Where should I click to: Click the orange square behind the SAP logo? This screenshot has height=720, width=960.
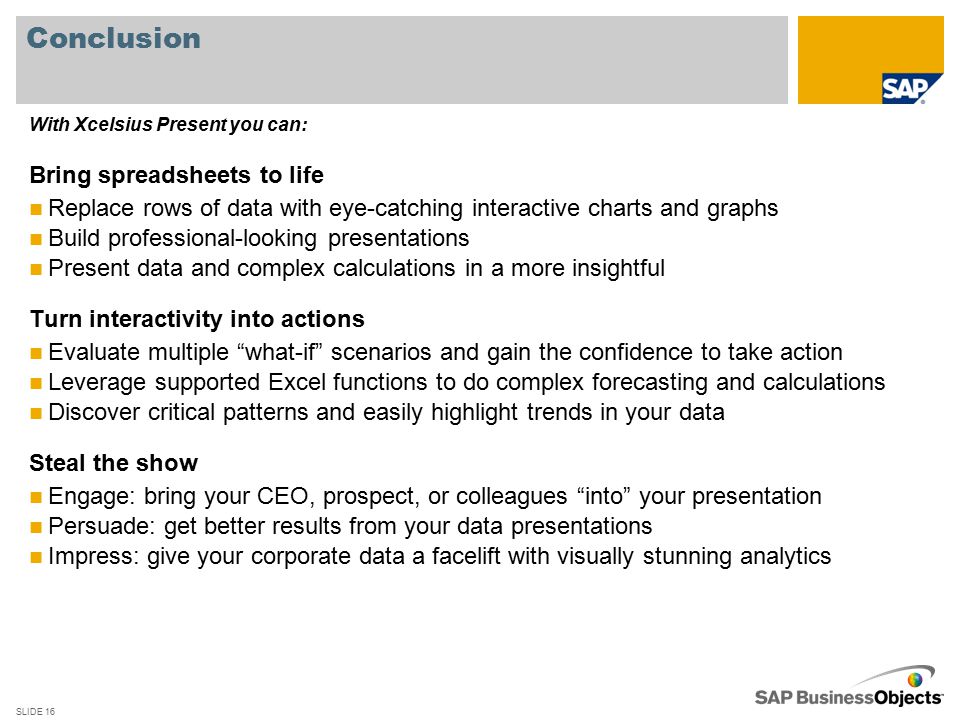click(871, 59)
